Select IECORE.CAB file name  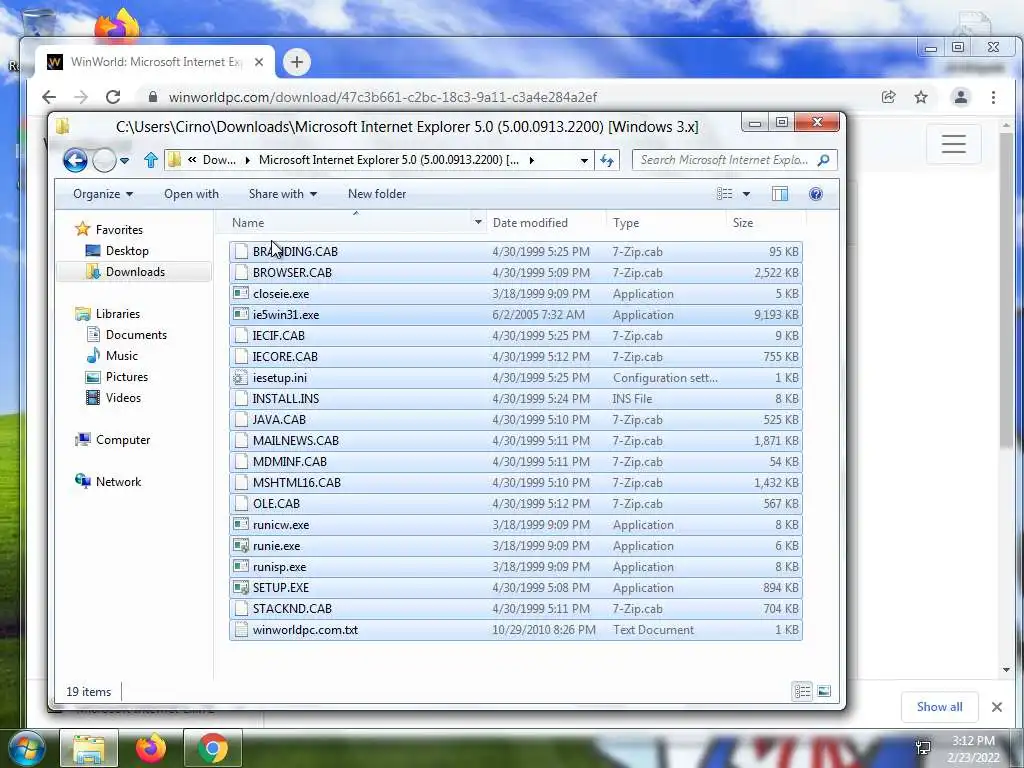285,357
